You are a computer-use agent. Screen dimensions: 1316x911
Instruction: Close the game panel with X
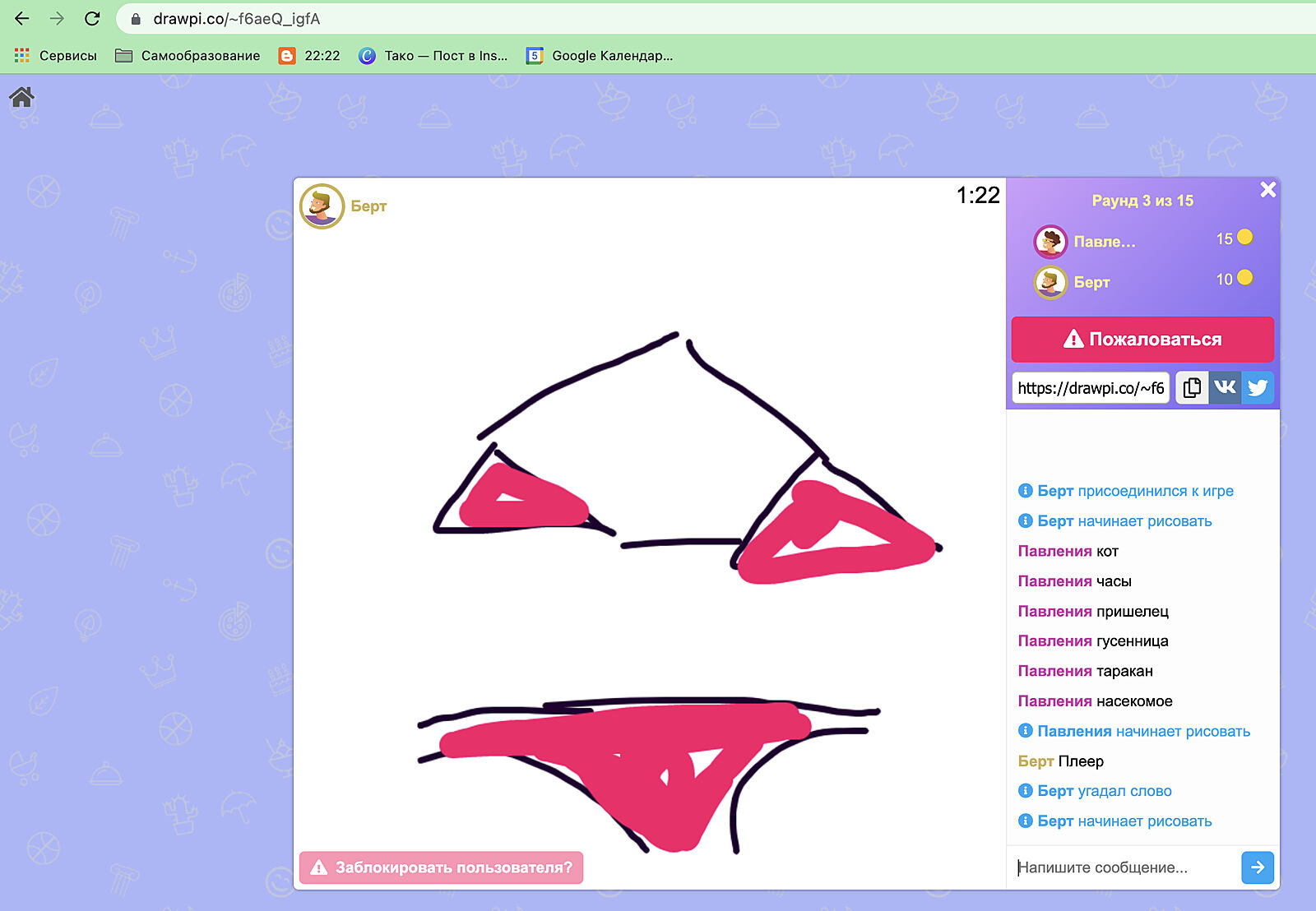[1267, 190]
